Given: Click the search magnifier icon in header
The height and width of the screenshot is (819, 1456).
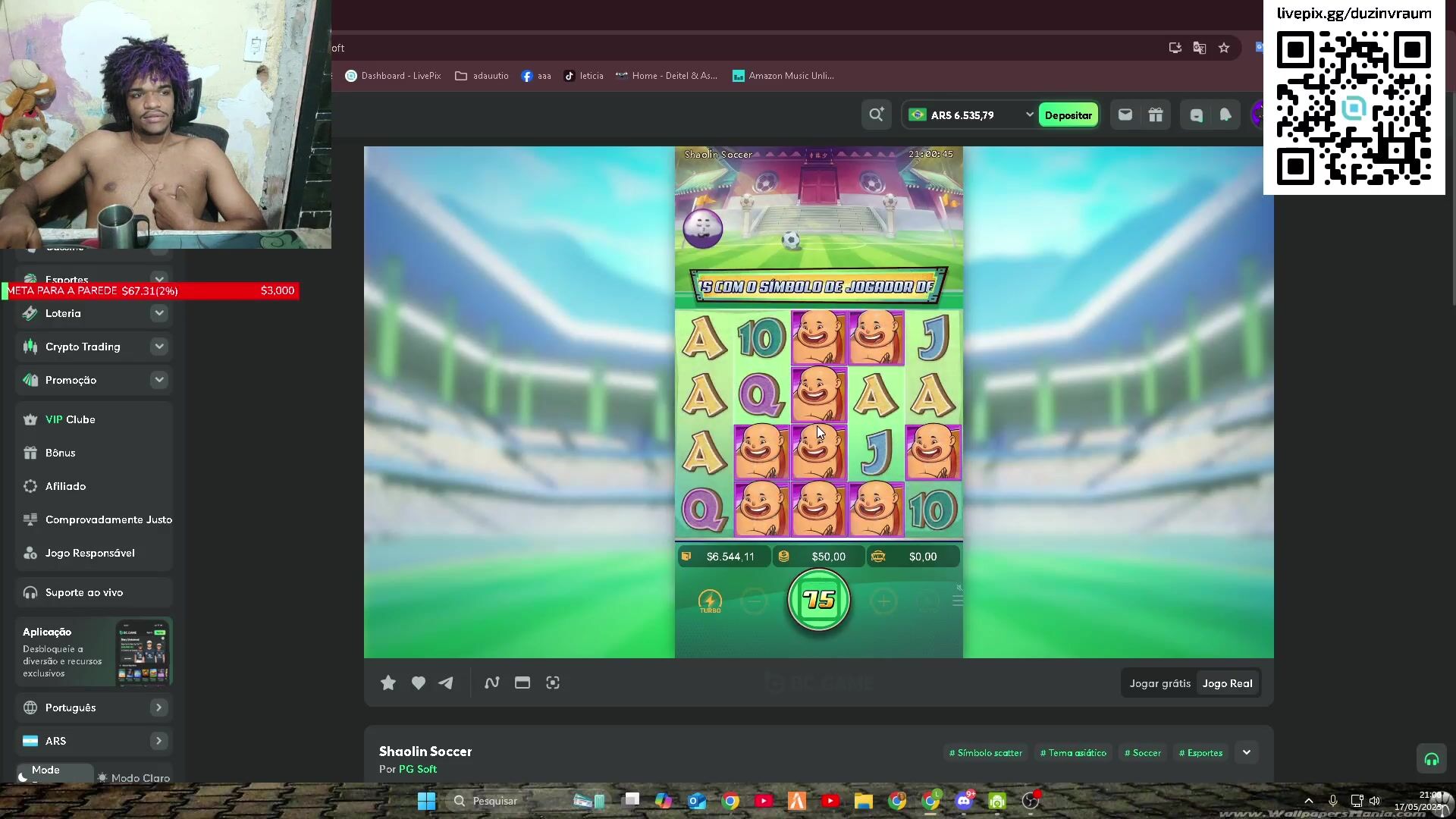Looking at the screenshot, I should pyautogui.click(x=876, y=115).
